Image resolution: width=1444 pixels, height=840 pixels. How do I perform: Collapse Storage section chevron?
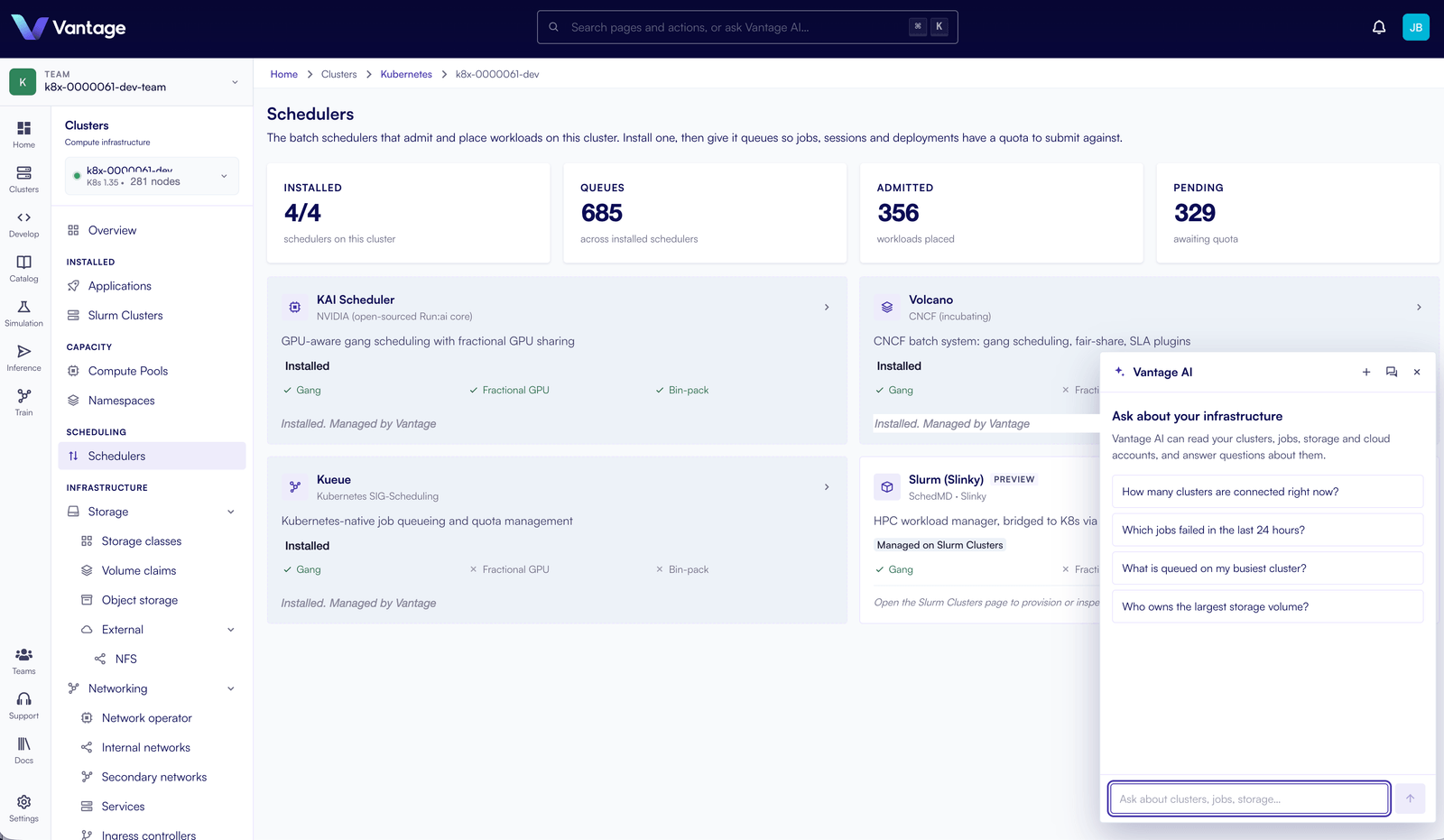coord(231,512)
